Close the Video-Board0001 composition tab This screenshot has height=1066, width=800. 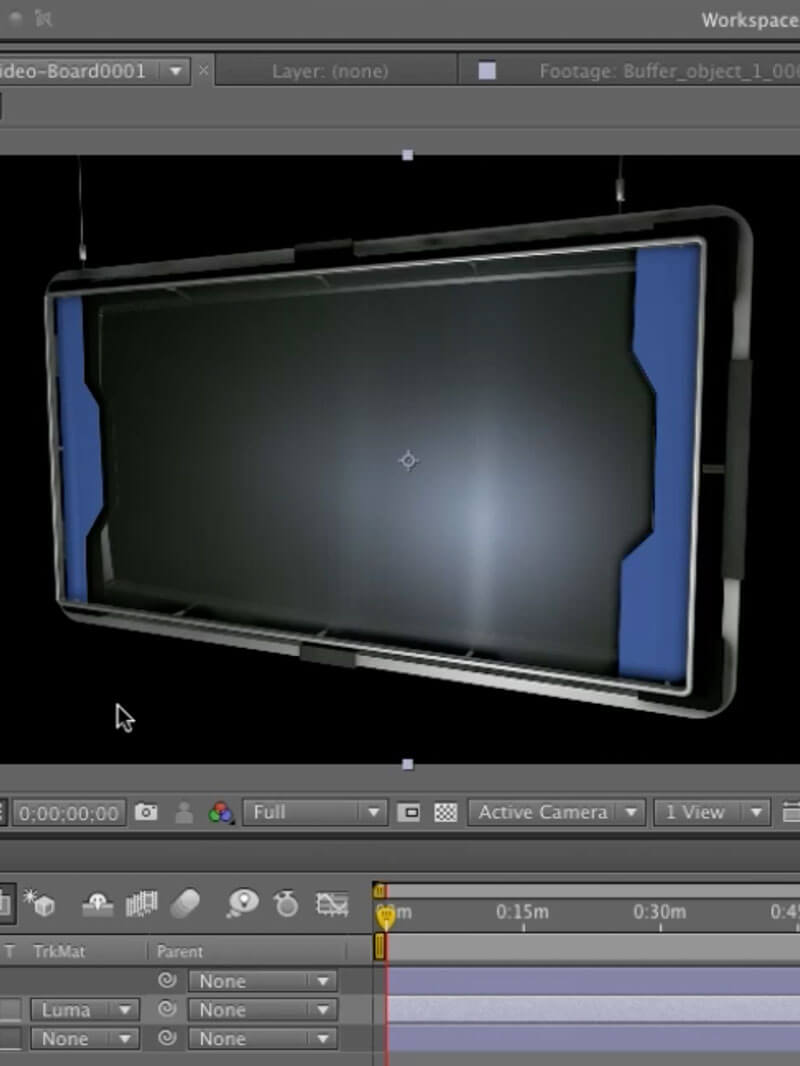pyautogui.click(x=203, y=70)
